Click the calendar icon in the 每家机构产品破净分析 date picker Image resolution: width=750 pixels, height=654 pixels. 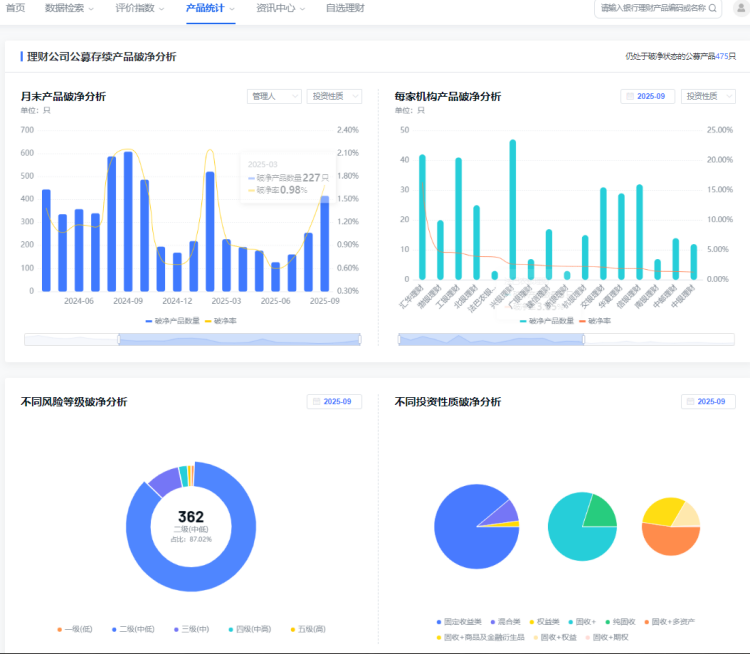coord(629,97)
